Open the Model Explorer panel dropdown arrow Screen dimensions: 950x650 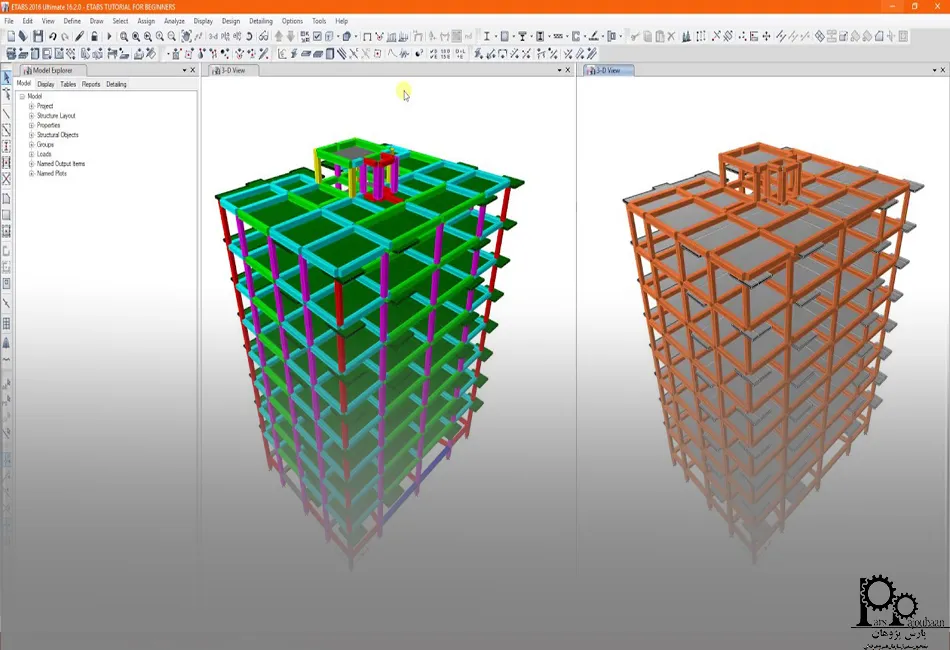[185, 71]
